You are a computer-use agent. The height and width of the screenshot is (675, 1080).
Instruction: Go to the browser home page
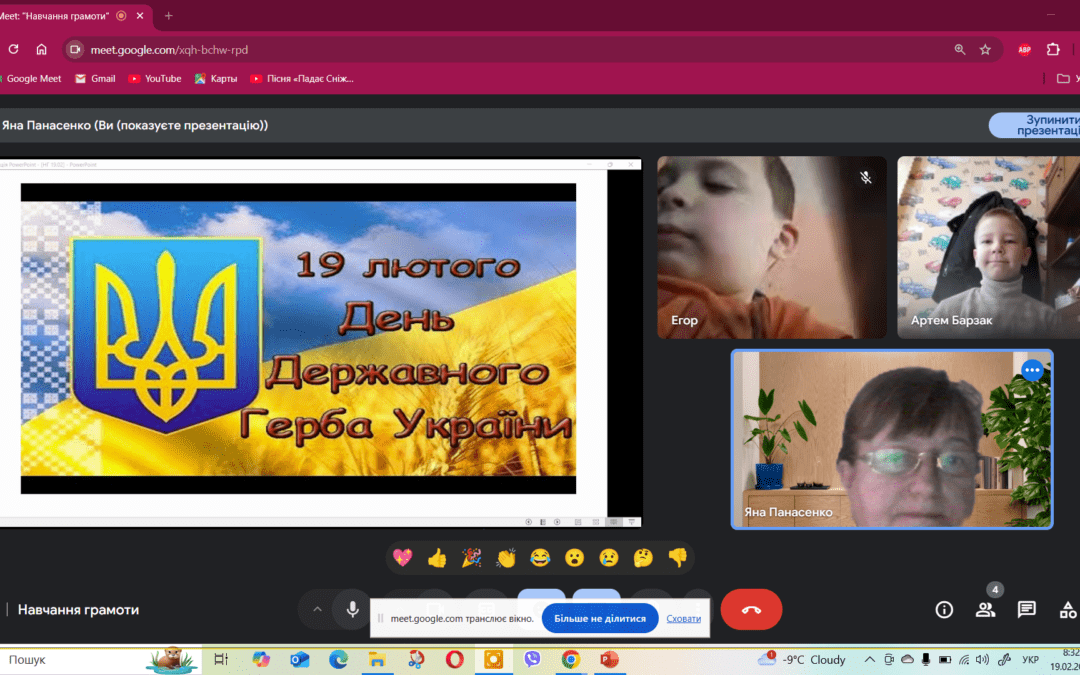(41, 50)
